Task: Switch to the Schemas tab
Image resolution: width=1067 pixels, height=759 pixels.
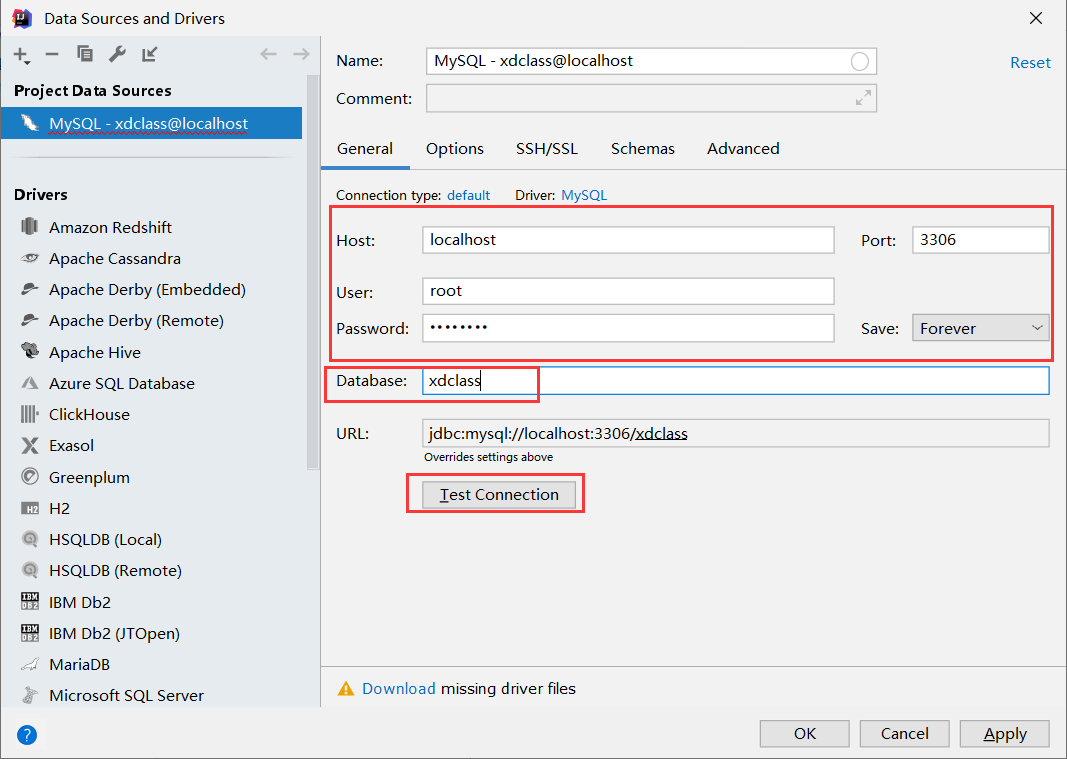Action: [x=642, y=148]
